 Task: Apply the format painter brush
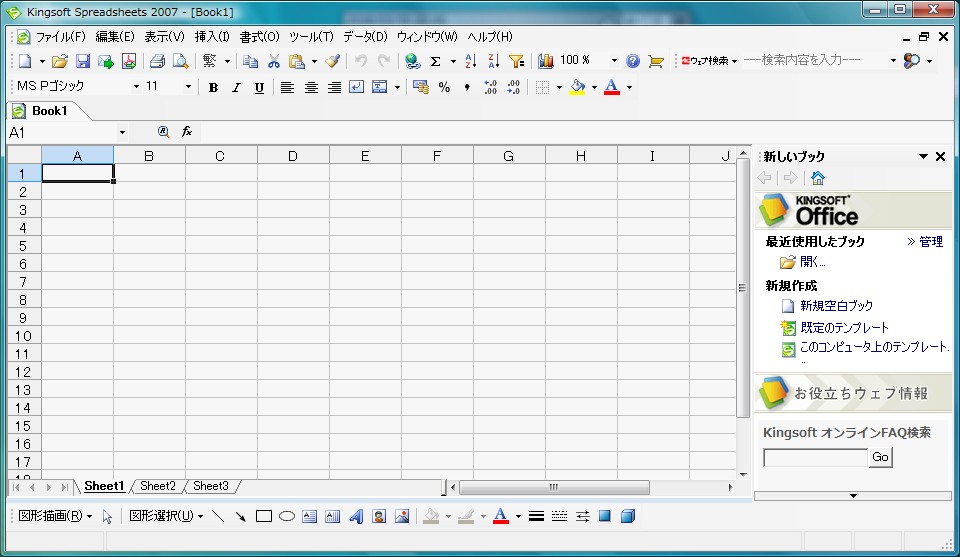click(x=332, y=61)
